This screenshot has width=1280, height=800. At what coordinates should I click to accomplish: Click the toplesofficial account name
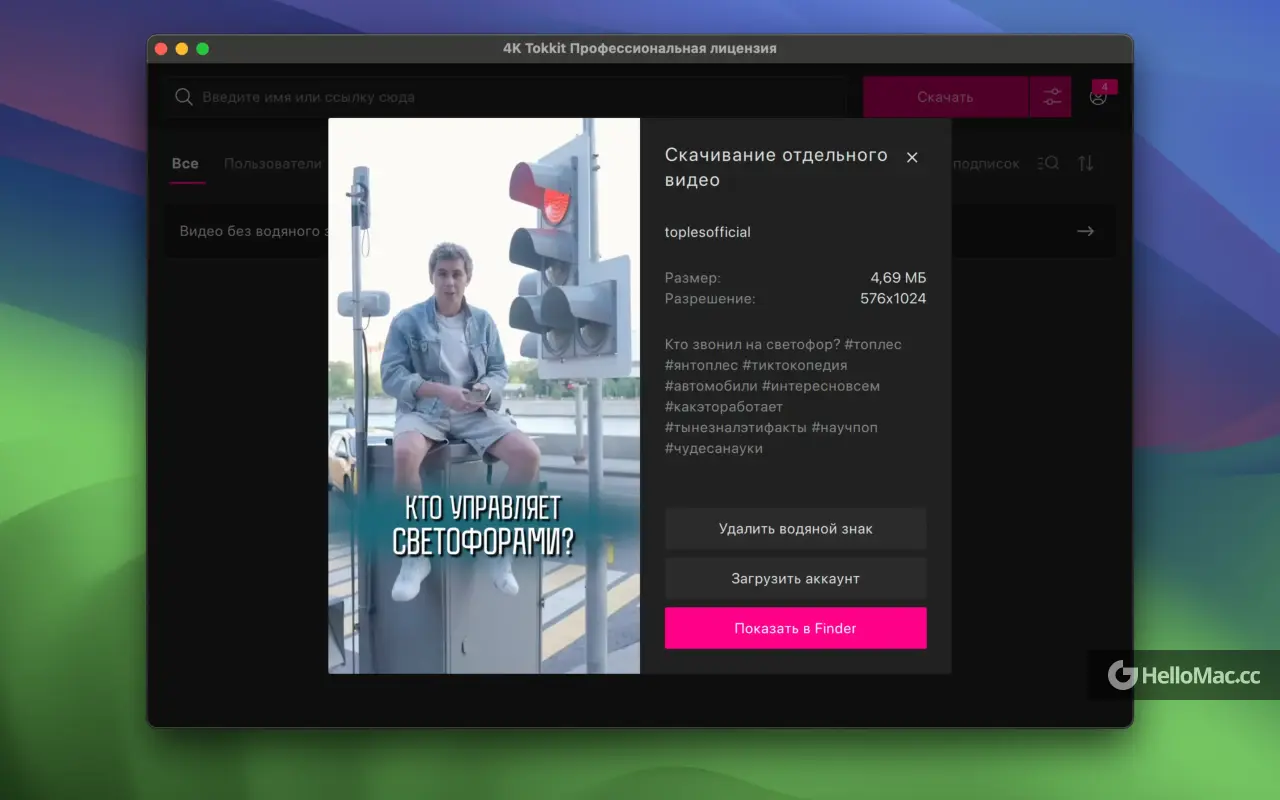coord(708,232)
